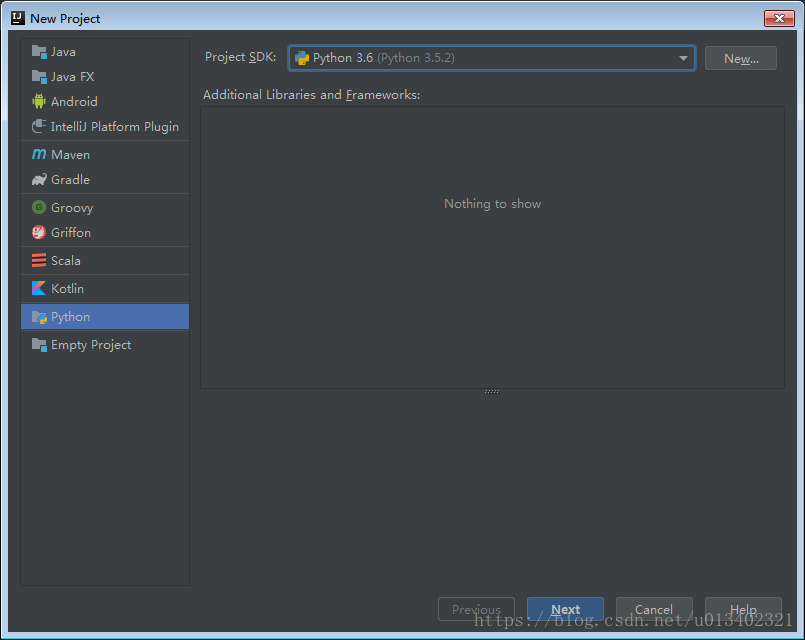Click the Java folder icon

coord(39,52)
